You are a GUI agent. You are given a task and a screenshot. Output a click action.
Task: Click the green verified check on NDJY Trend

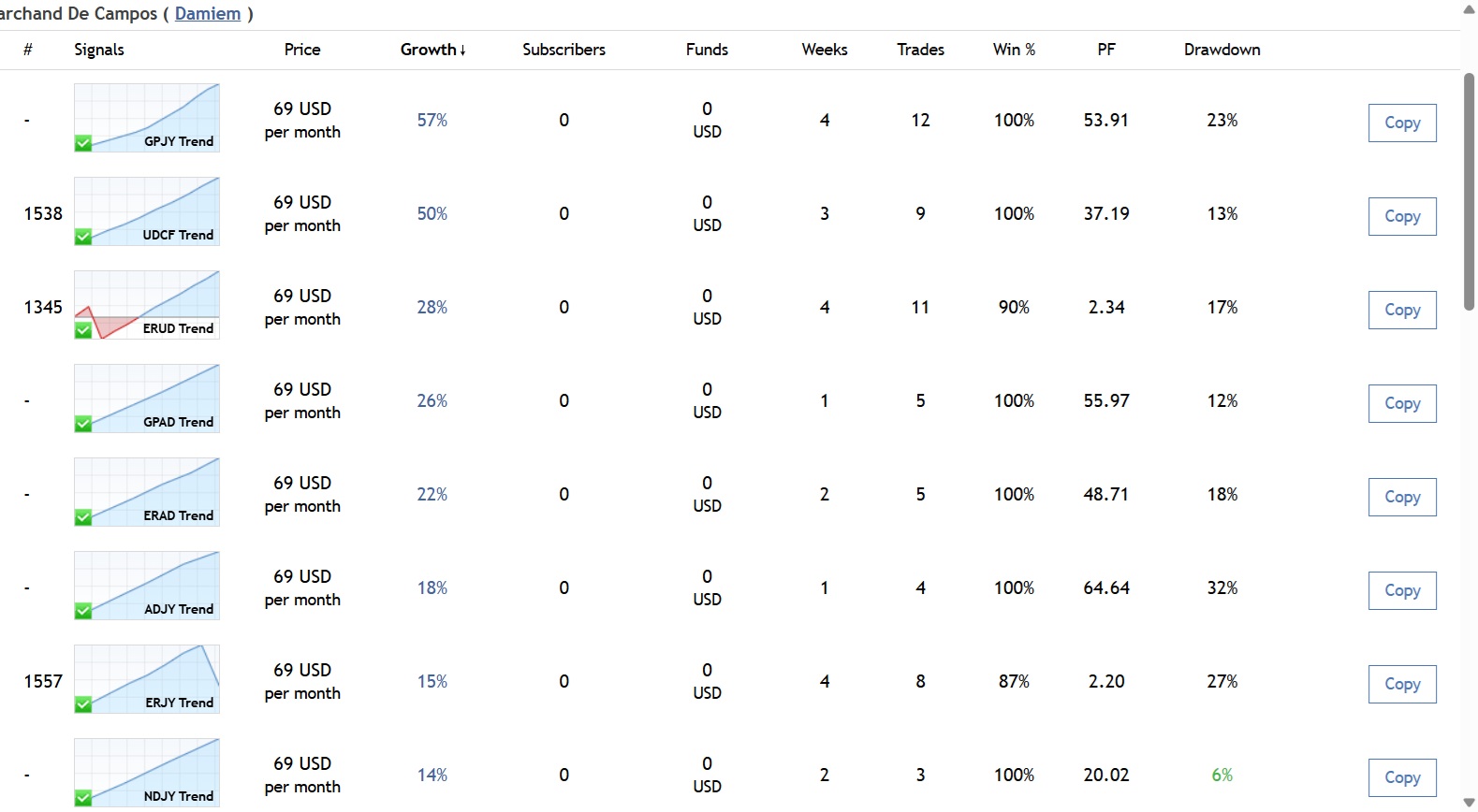[83, 798]
